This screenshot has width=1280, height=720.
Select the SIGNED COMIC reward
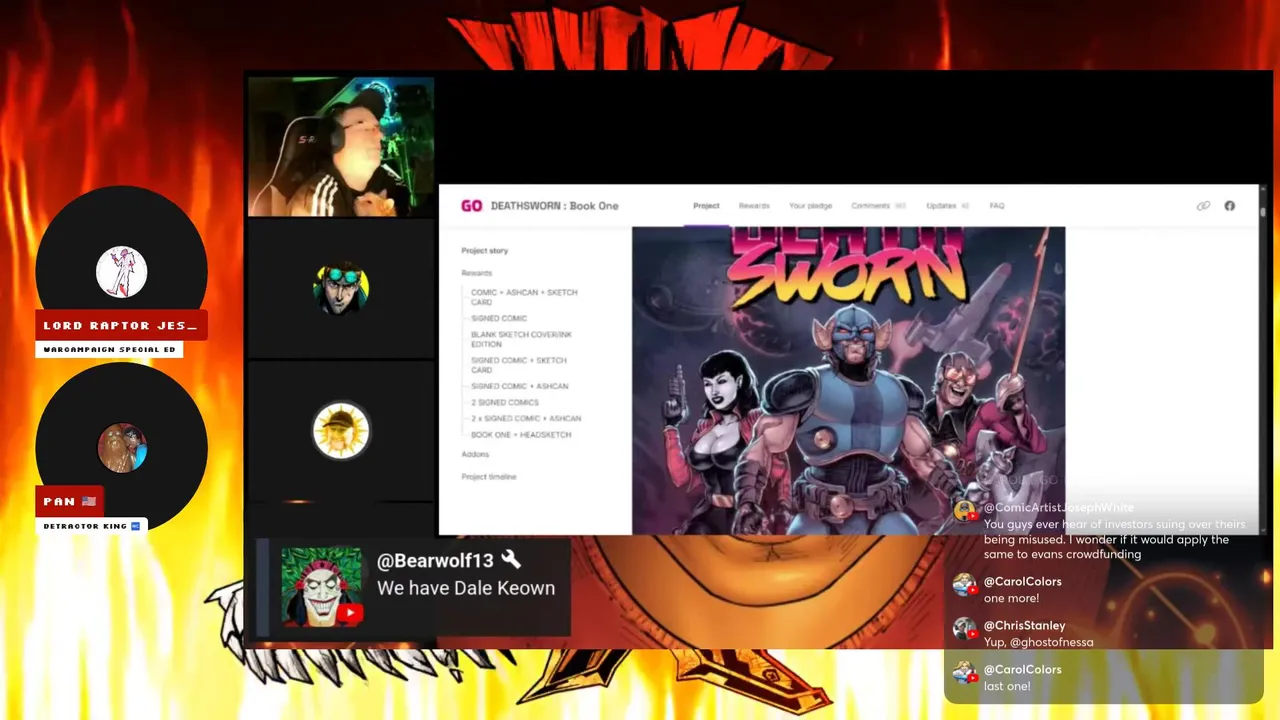click(x=499, y=318)
